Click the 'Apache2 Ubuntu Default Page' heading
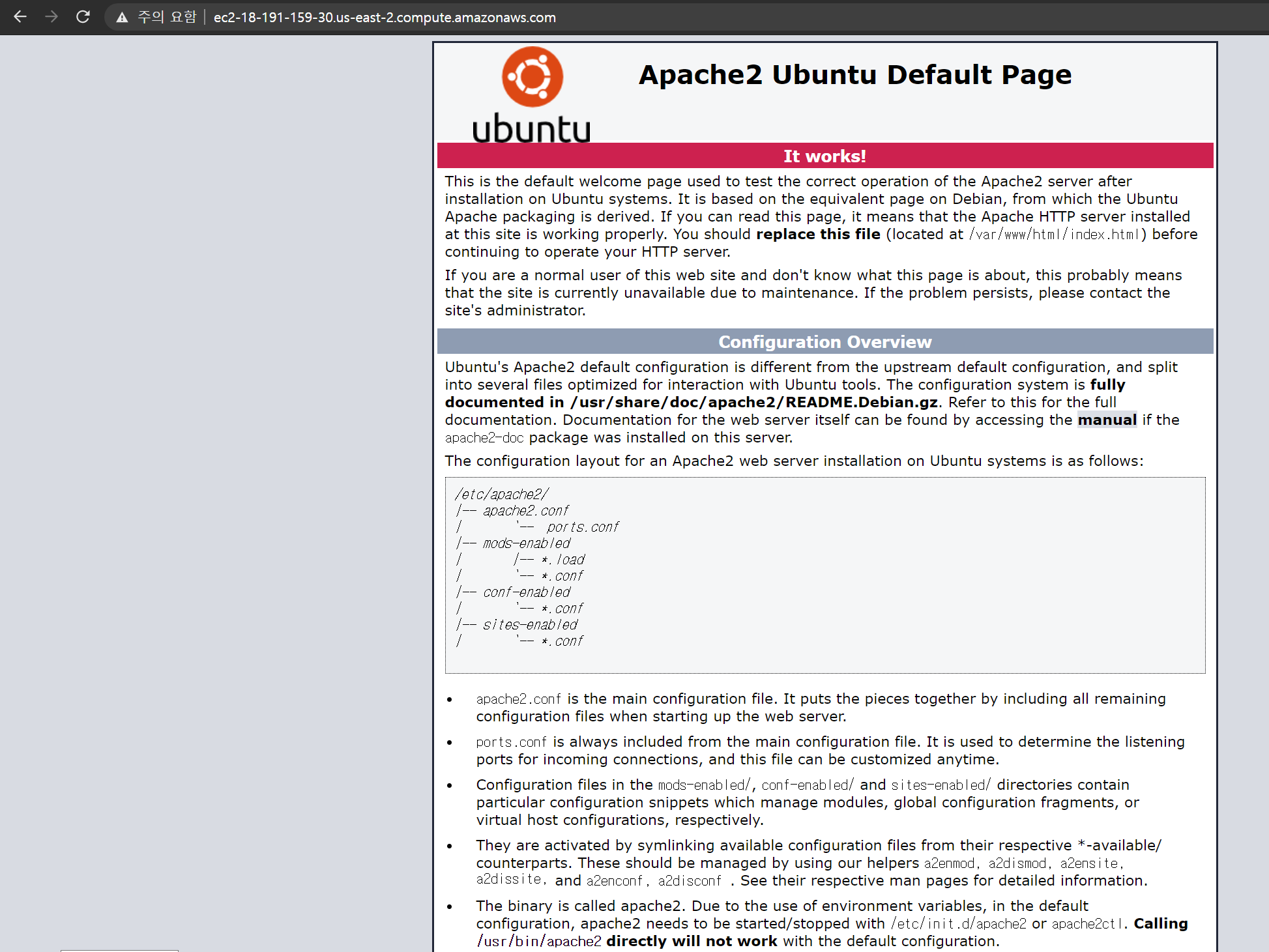Viewport: 1269px width, 952px height. point(855,75)
